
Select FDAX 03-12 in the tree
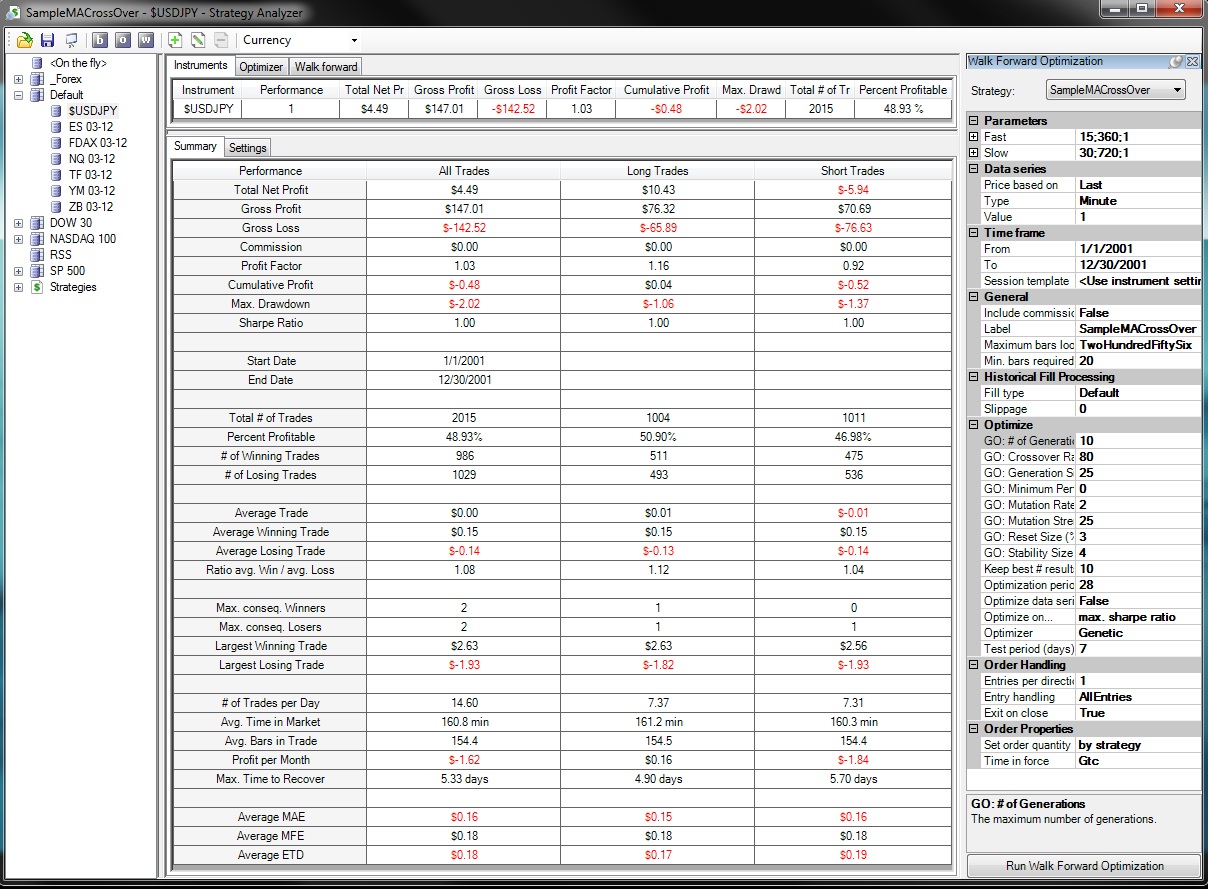pos(98,143)
